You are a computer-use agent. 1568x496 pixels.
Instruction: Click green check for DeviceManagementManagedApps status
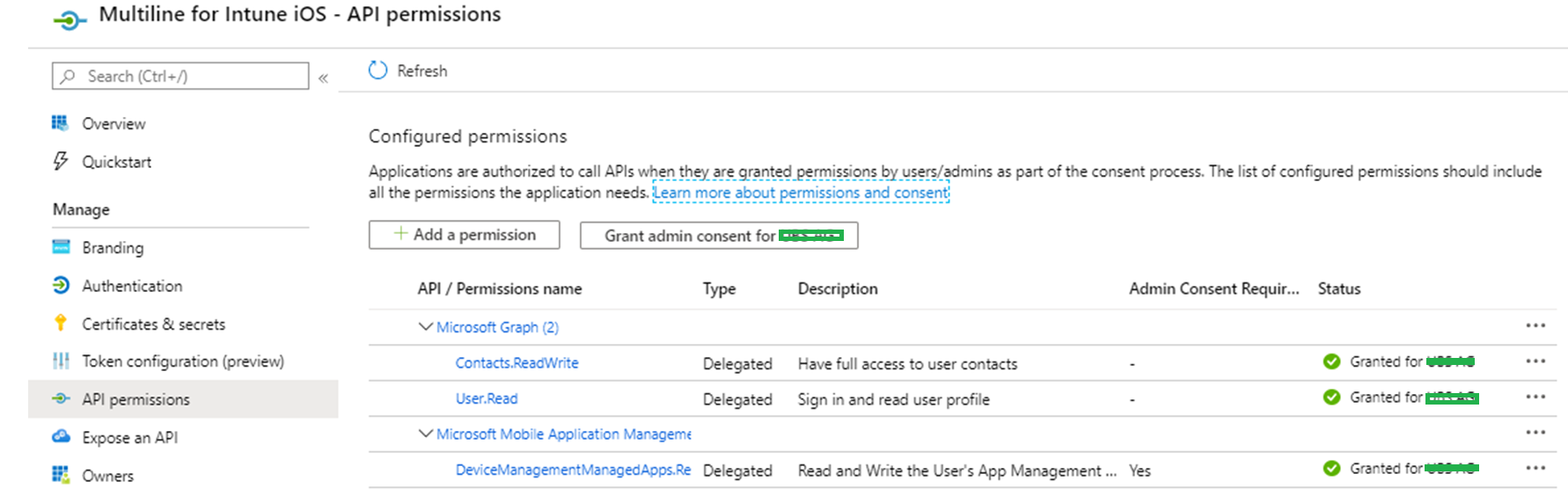click(1331, 469)
